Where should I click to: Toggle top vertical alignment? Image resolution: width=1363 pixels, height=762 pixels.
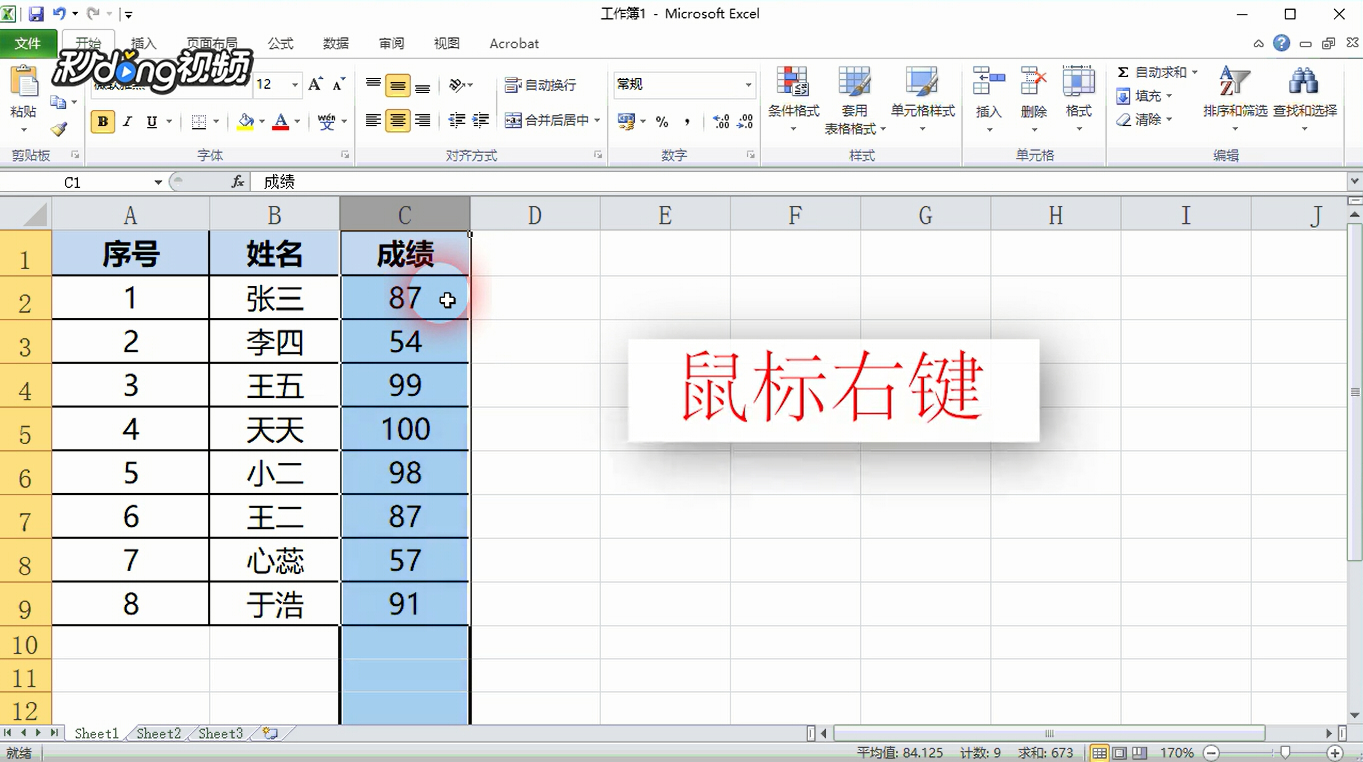pos(373,85)
